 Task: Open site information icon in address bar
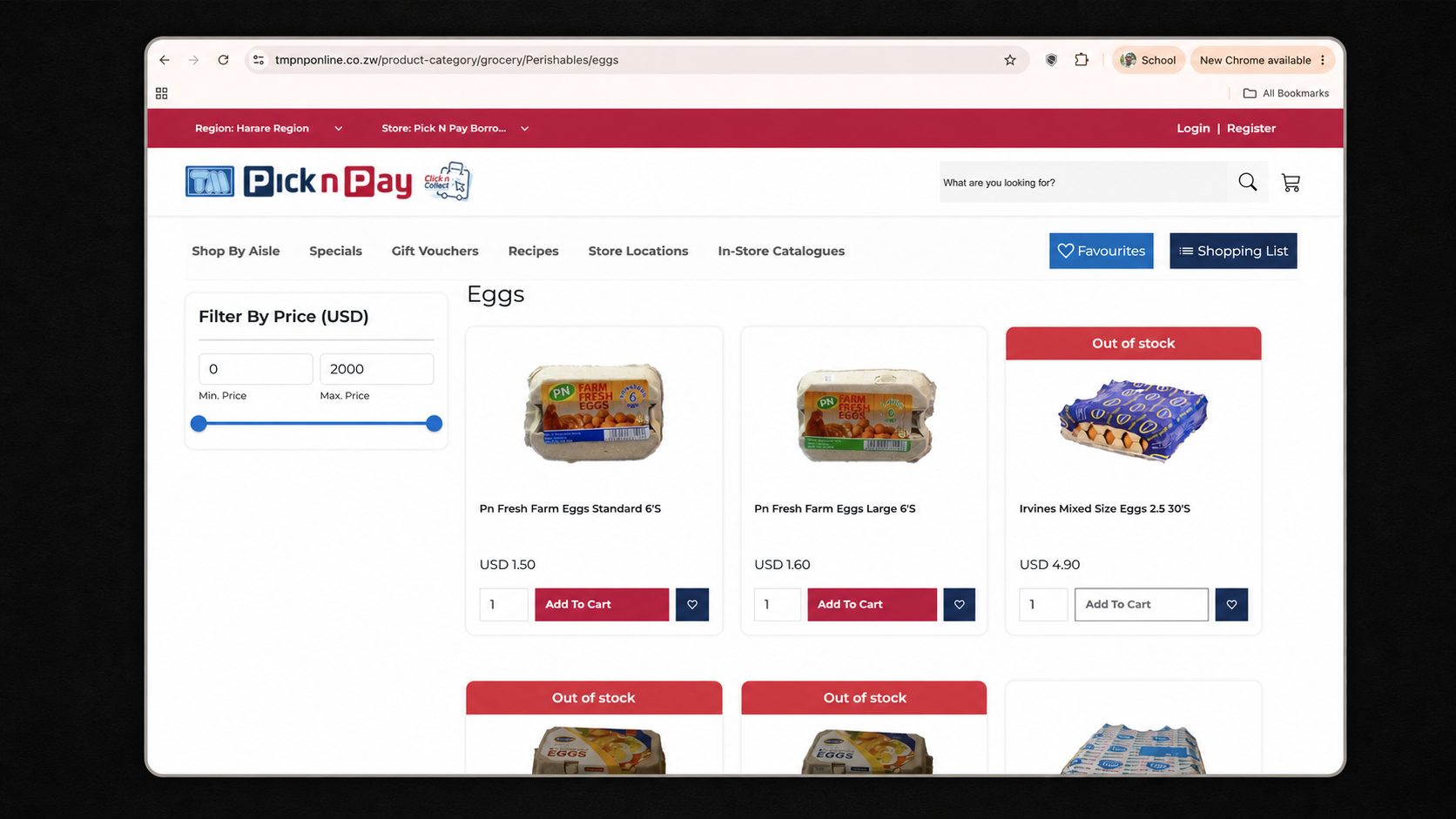(259, 60)
